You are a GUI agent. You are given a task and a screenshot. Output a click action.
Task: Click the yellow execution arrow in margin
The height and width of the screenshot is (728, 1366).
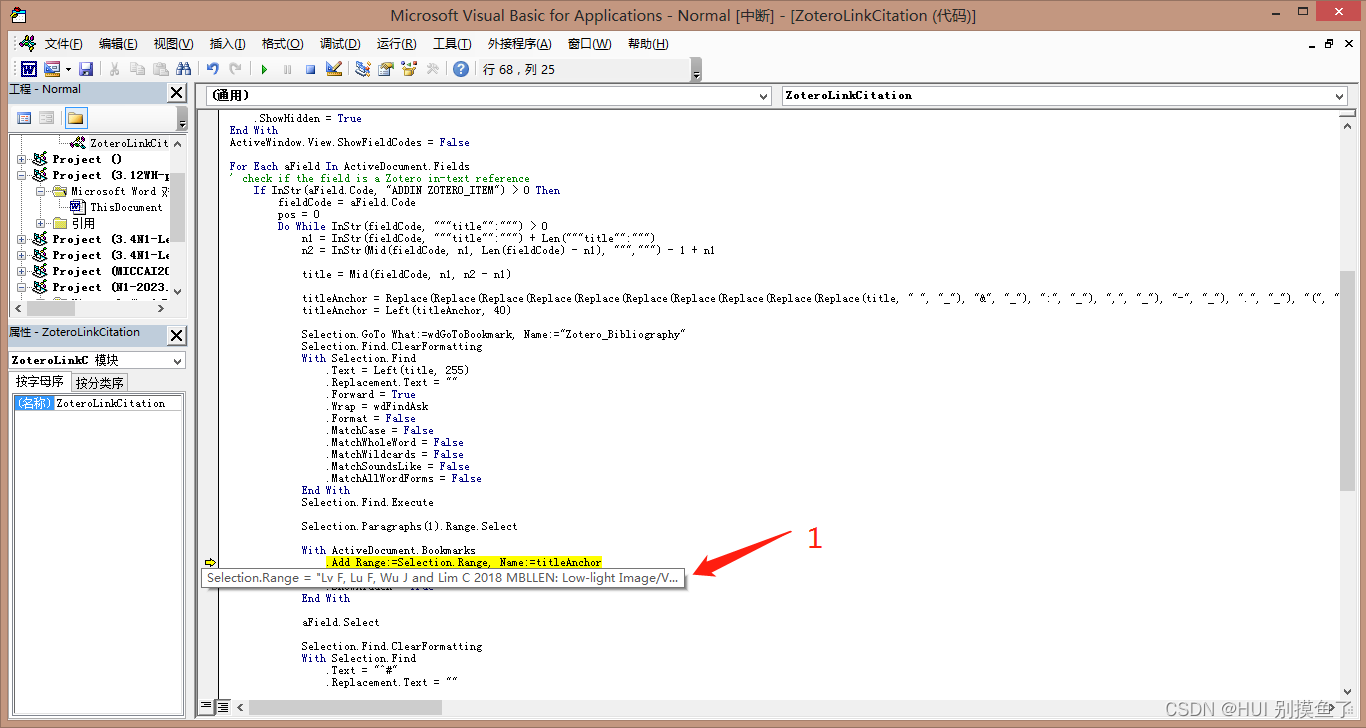tap(210, 563)
